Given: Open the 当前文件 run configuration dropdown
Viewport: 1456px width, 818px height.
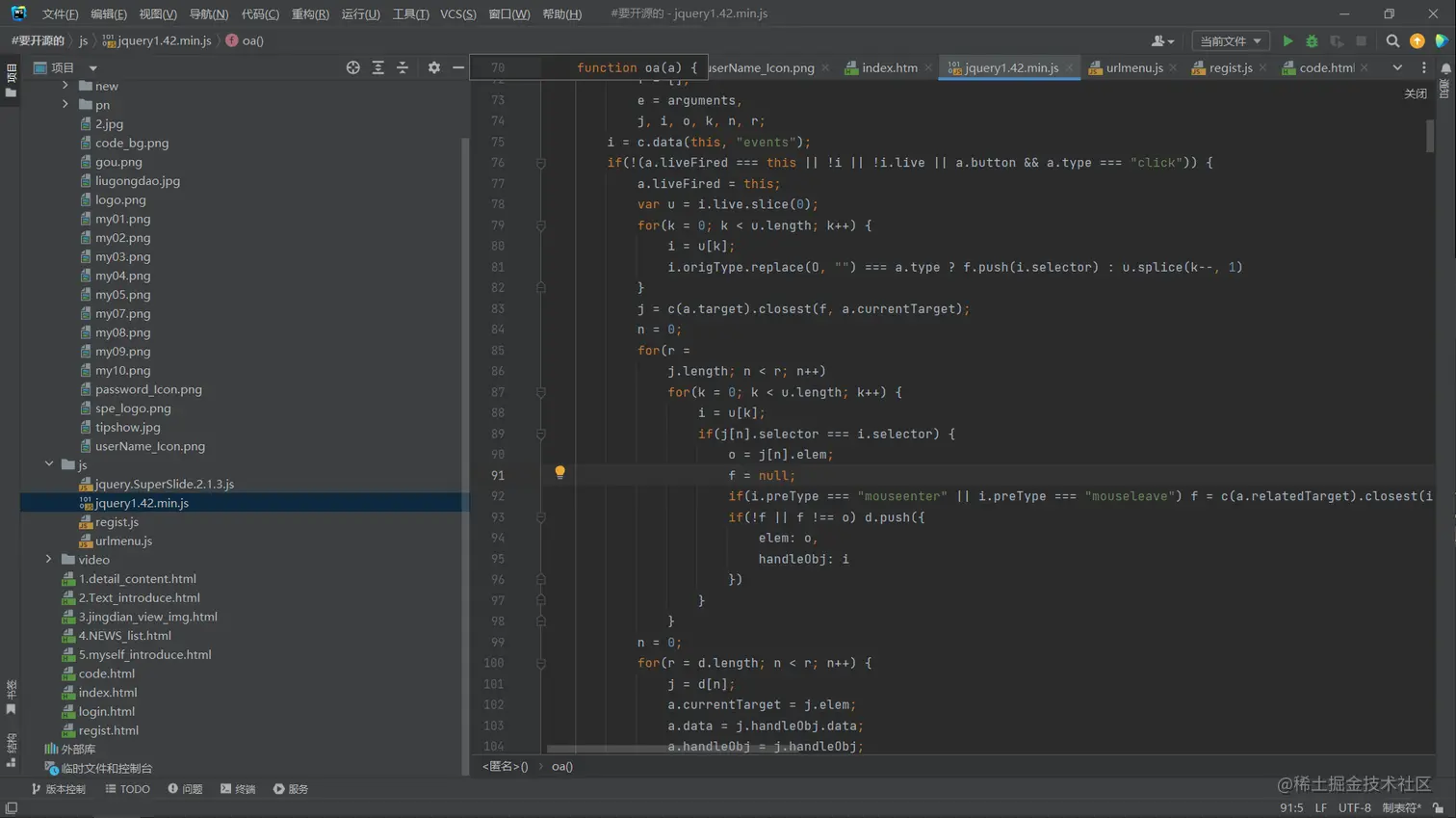Looking at the screenshot, I should click(x=1230, y=41).
